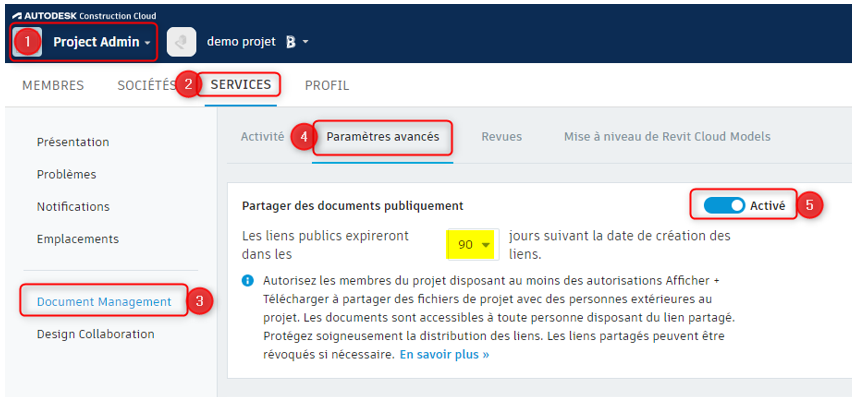Open Design Collaboration in the sidebar
Screen dimensions: 858x400
[x=95, y=334]
